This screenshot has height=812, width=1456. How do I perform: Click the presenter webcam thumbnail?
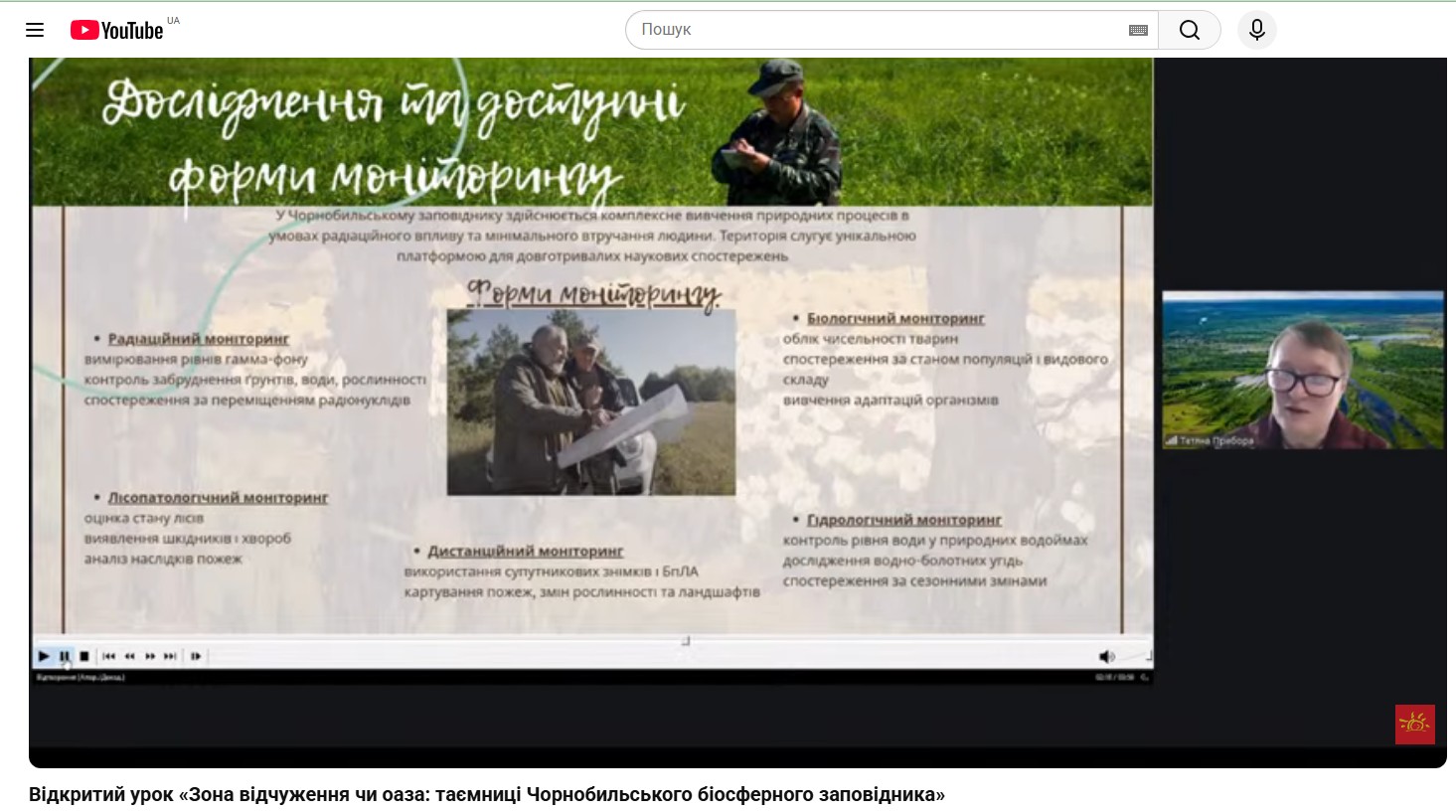(1302, 370)
